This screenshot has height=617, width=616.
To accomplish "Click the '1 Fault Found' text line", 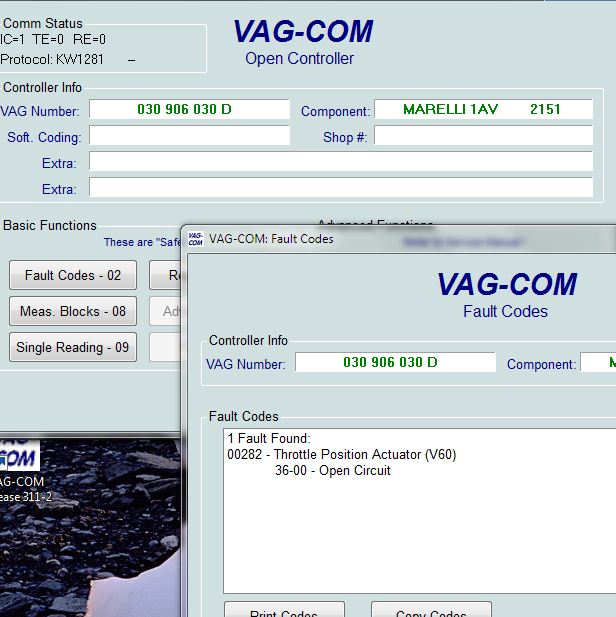I will tap(269, 438).
